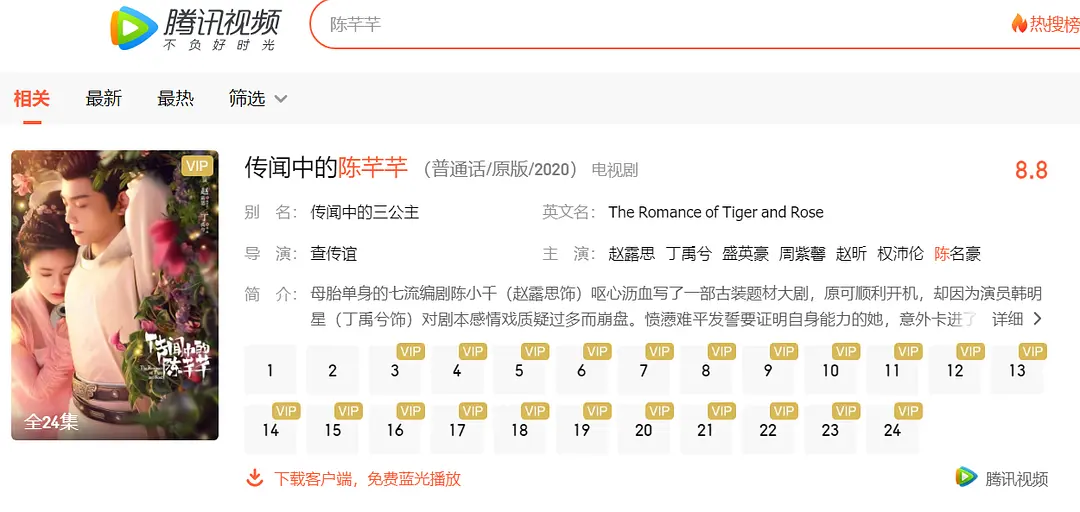Click the search box containing 陈芊芊
Screen dimensions: 1080x512
pyautogui.click(x=650, y=25)
